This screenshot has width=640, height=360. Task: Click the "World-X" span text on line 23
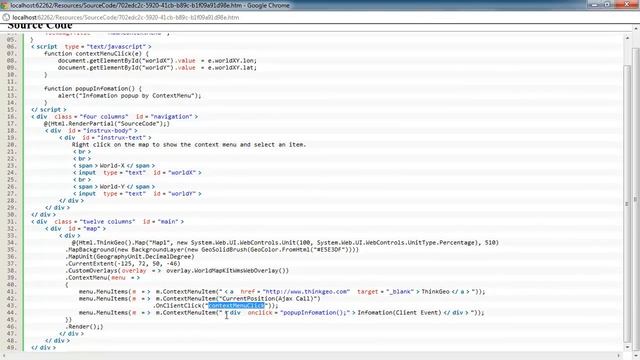112,166
